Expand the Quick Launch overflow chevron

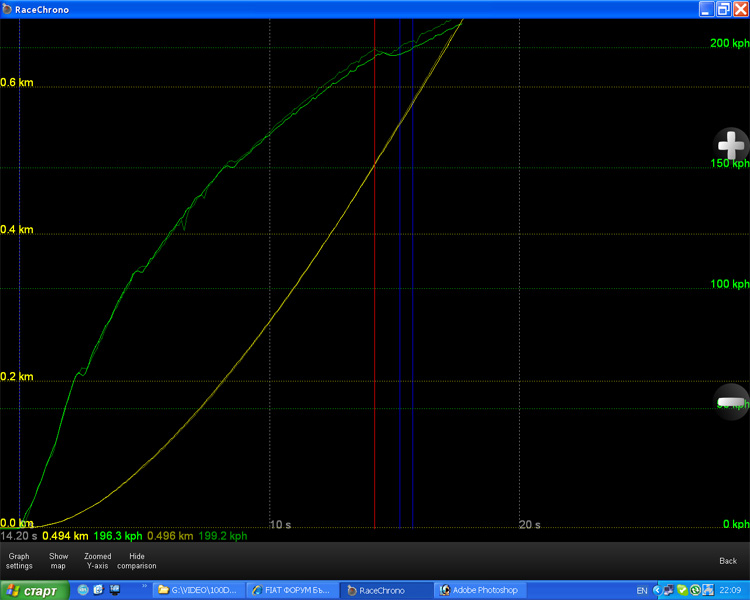click(144, 587)
